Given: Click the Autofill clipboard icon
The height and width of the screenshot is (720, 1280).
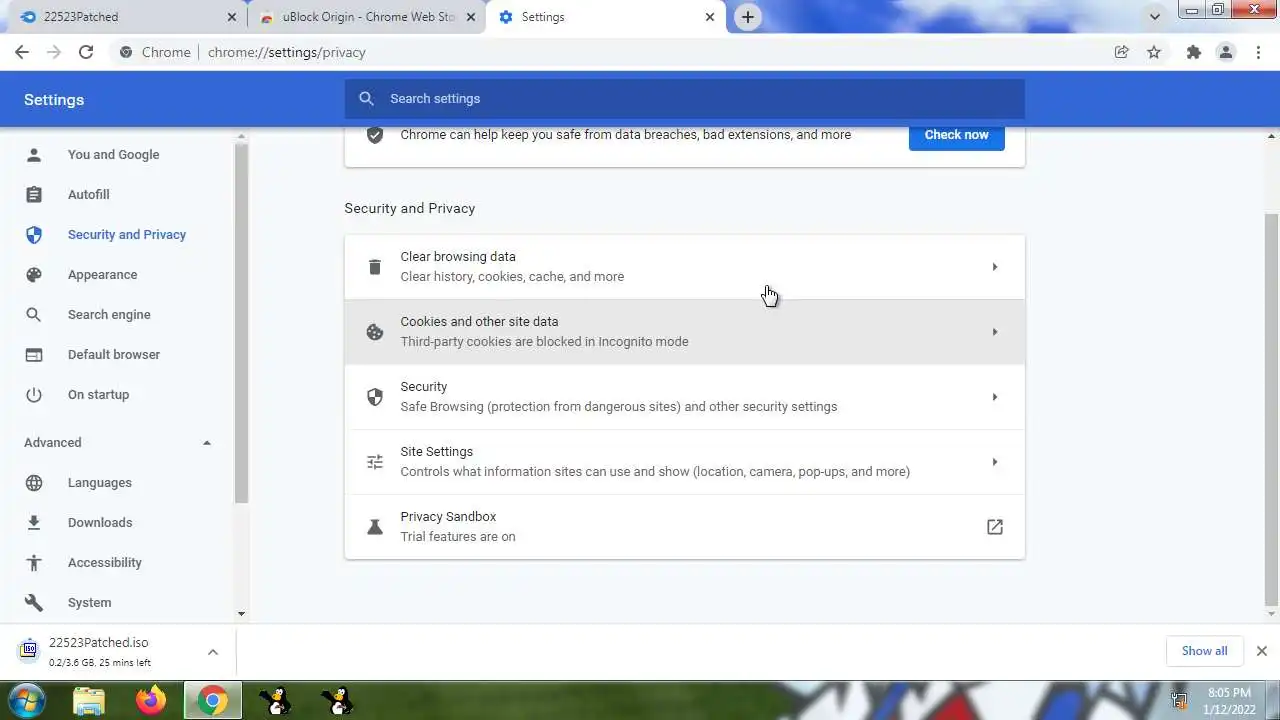Looking at the screenshot, I should (x=34, y=195).
